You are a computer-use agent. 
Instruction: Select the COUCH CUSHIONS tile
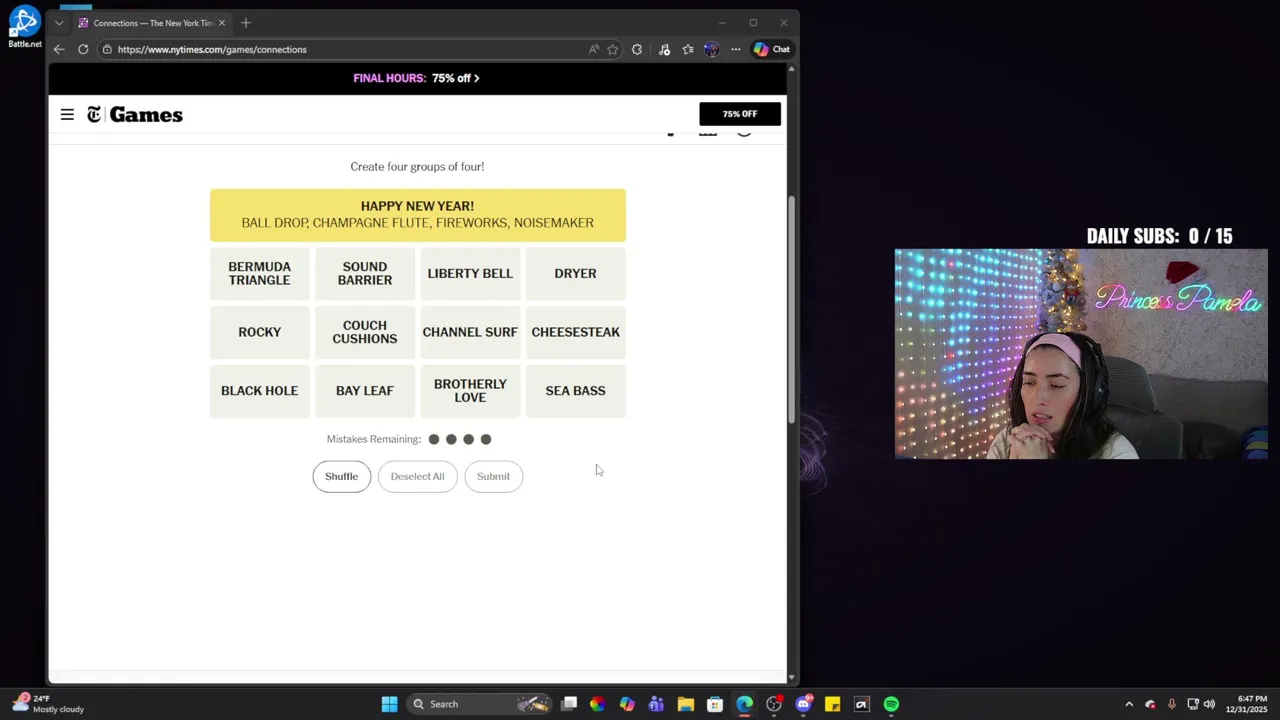point(365,332)
